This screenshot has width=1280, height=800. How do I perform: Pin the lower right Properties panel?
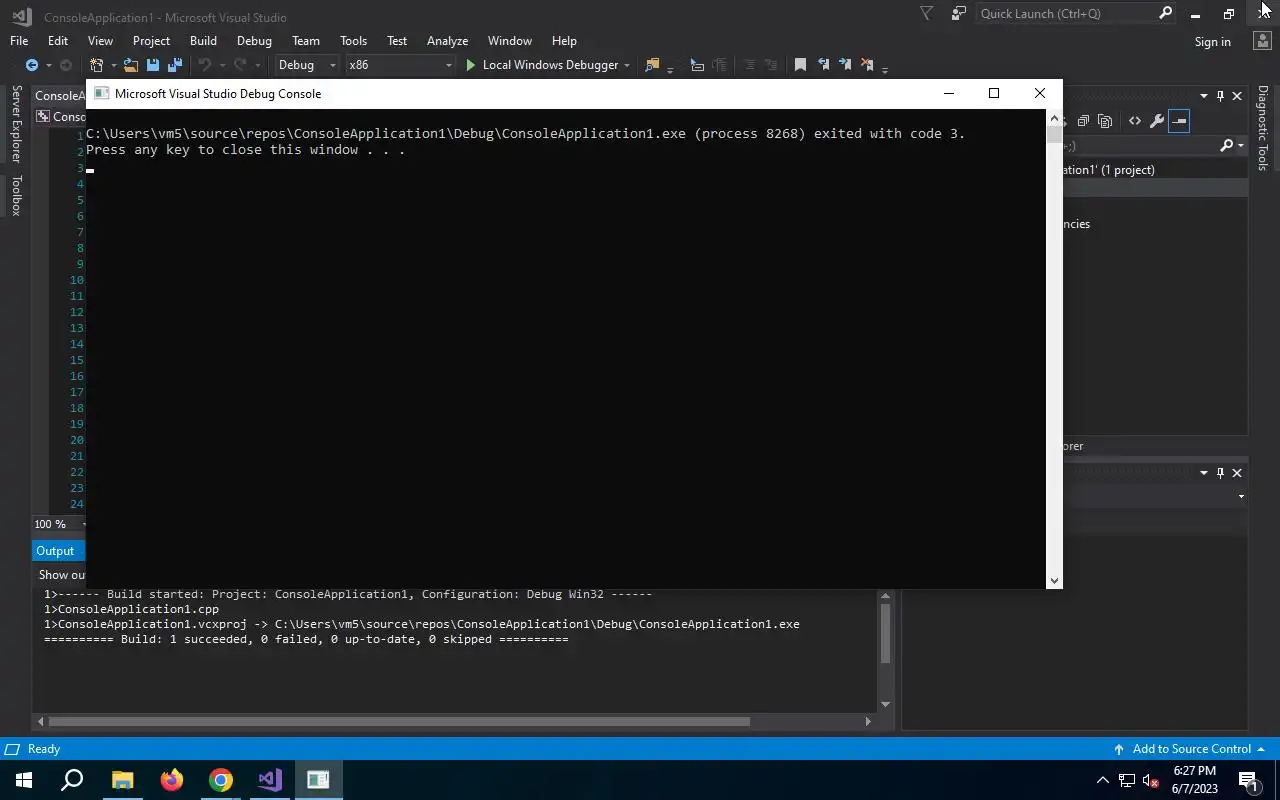pyautogui.click(x=1220, y=473)
